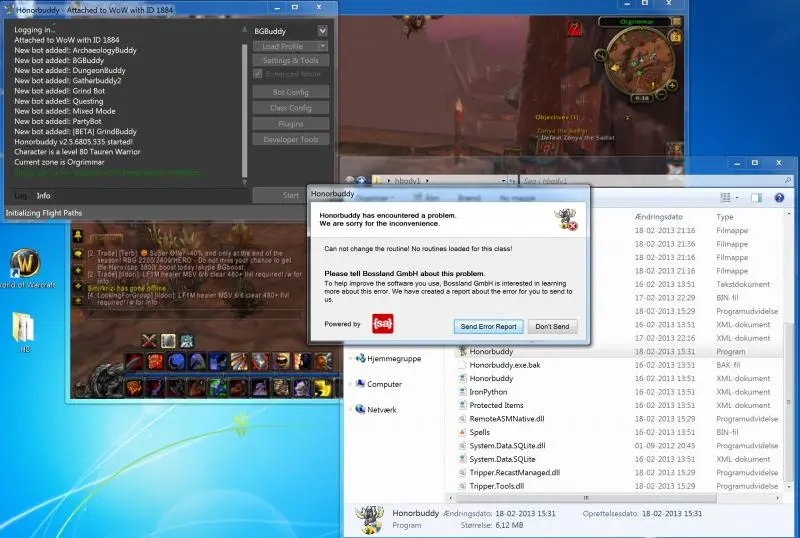Click the Don't Send button

tap(552, 326)
